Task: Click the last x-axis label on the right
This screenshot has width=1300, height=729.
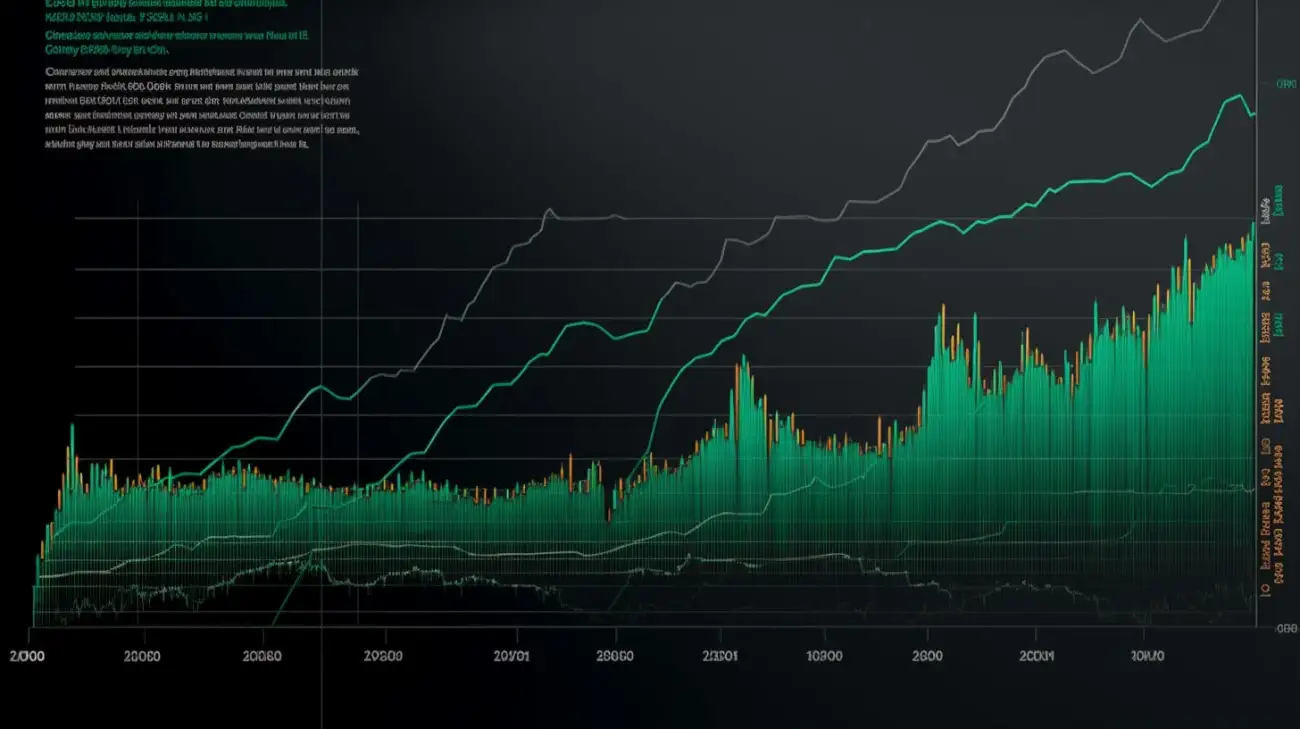Action: [1147, 657]
